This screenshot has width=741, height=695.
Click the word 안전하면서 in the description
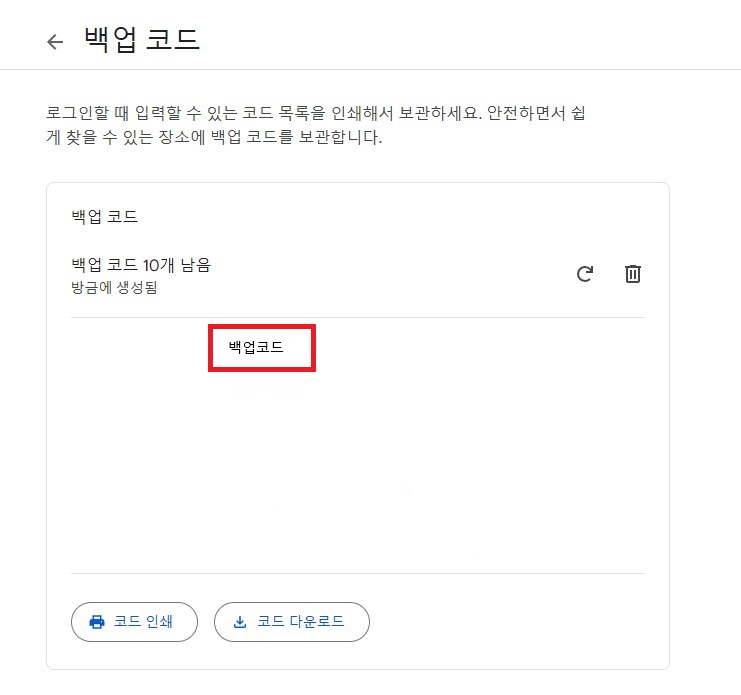click(x=526, y=113)
